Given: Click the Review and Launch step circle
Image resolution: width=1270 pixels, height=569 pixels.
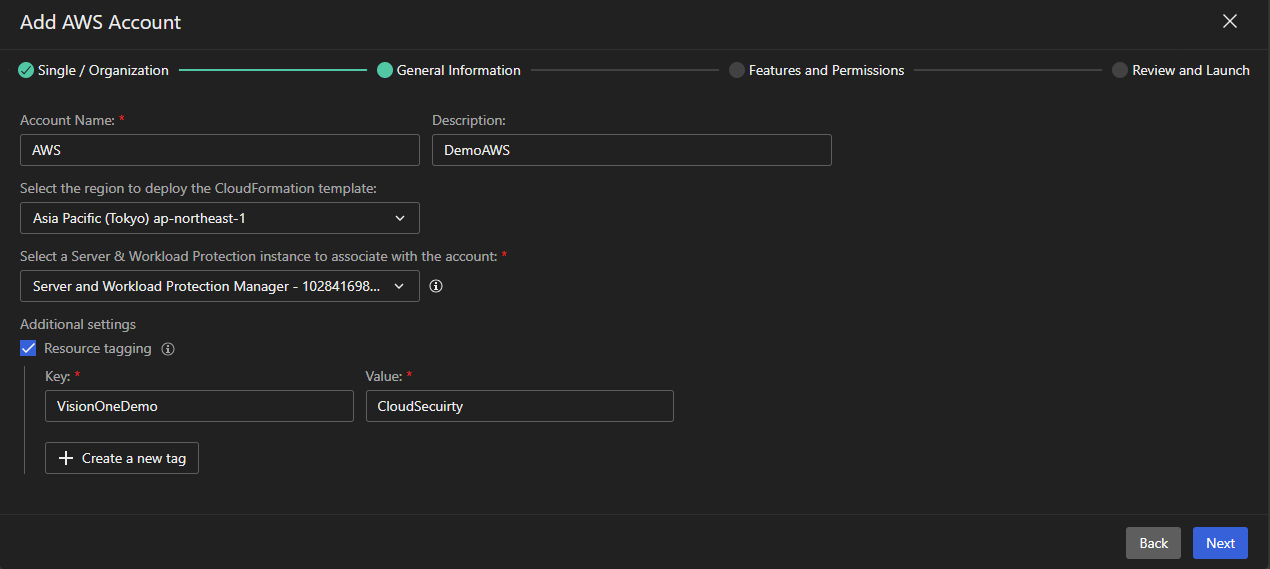Looking at the screenshot, I should click(1120, 70).
